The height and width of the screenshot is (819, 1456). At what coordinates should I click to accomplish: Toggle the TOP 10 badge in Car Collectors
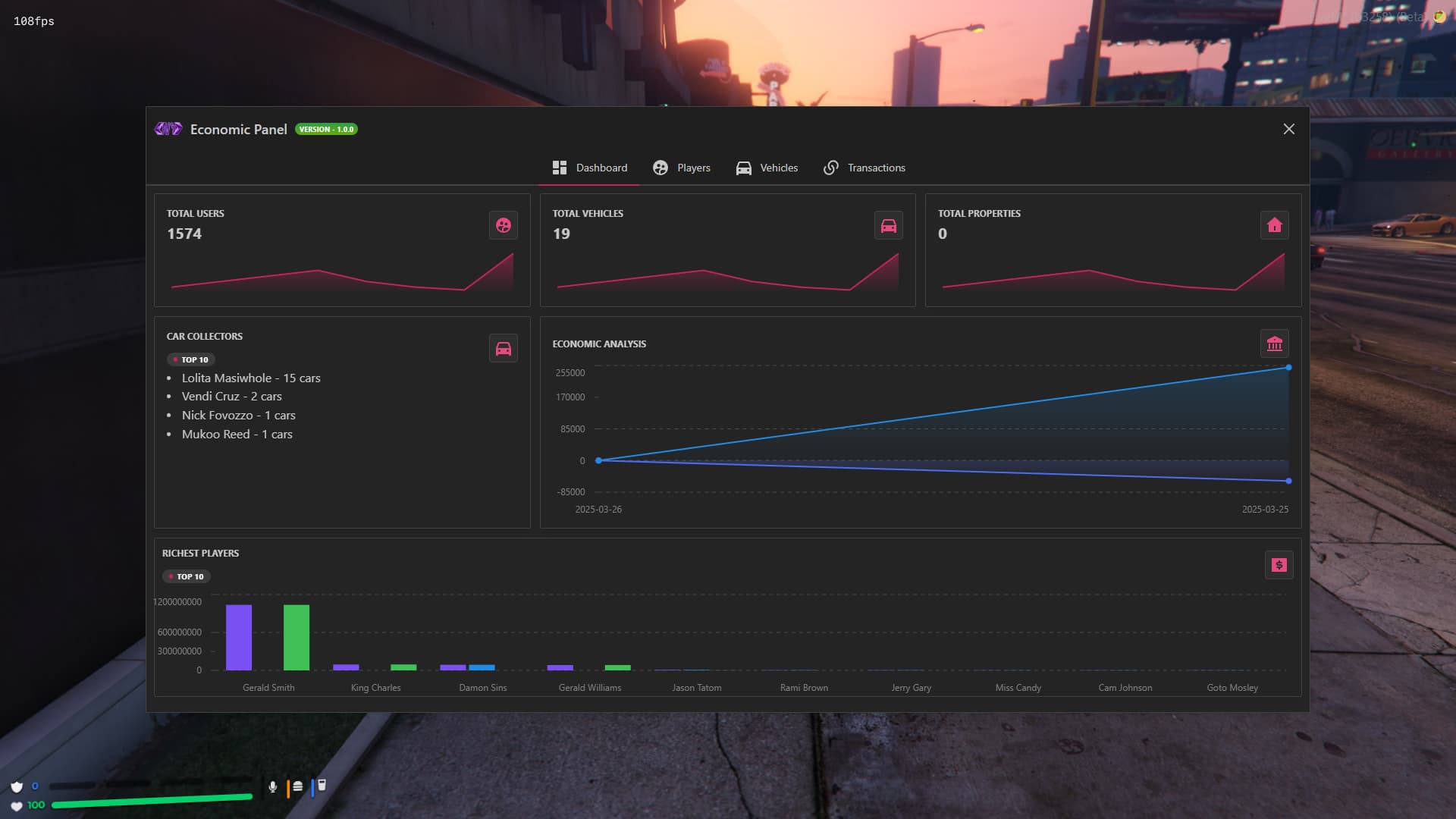click(x=190, y=359)
